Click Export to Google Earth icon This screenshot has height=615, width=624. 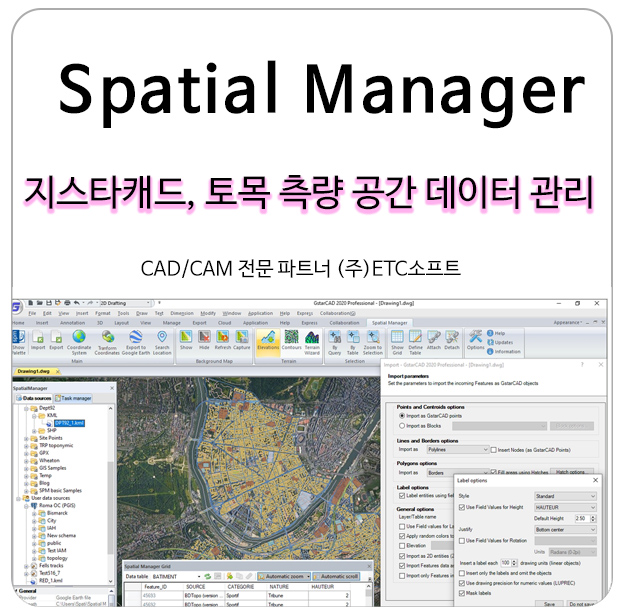(x=136, y=342)
